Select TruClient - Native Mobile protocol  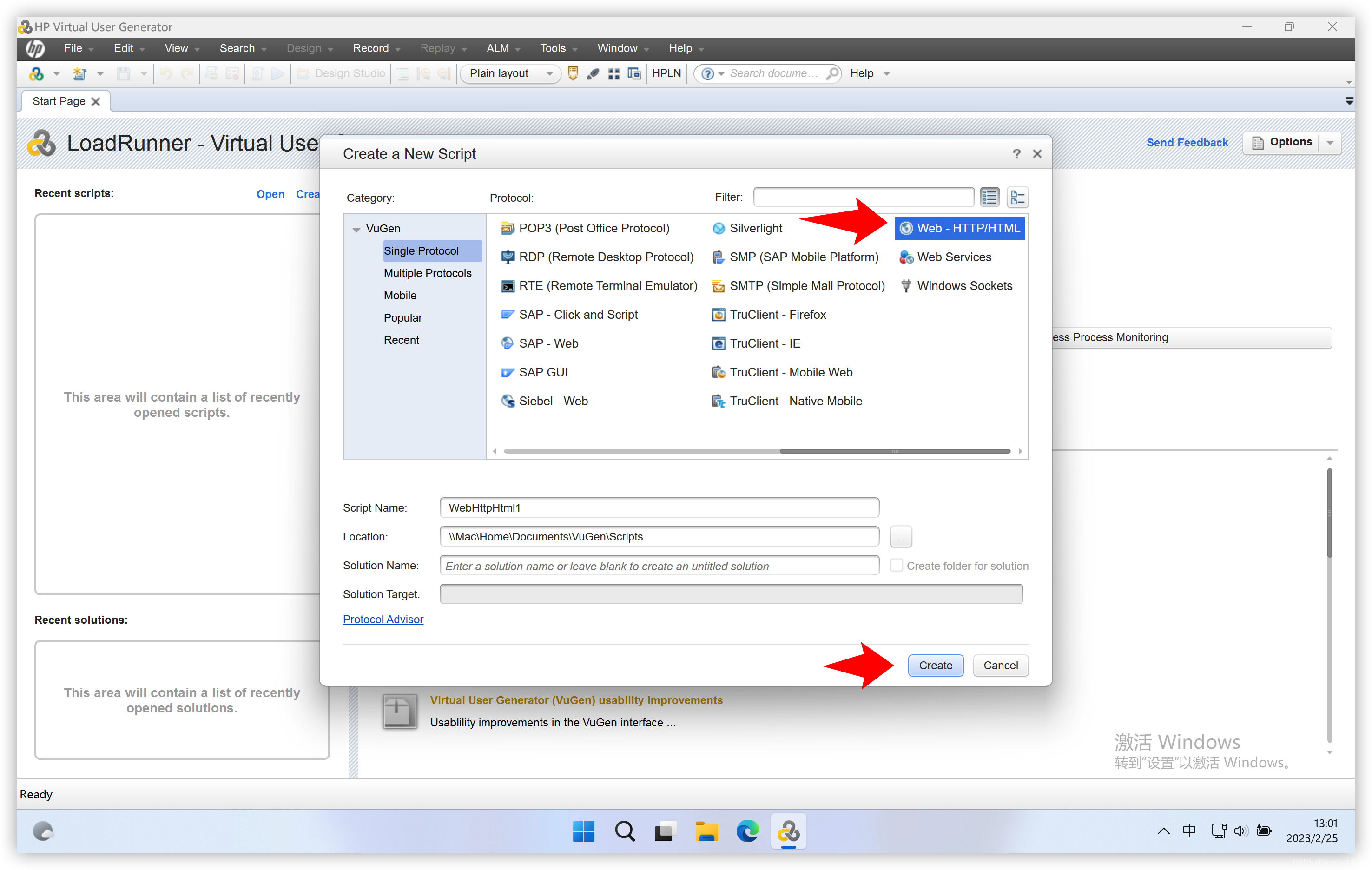coord(787,401)
